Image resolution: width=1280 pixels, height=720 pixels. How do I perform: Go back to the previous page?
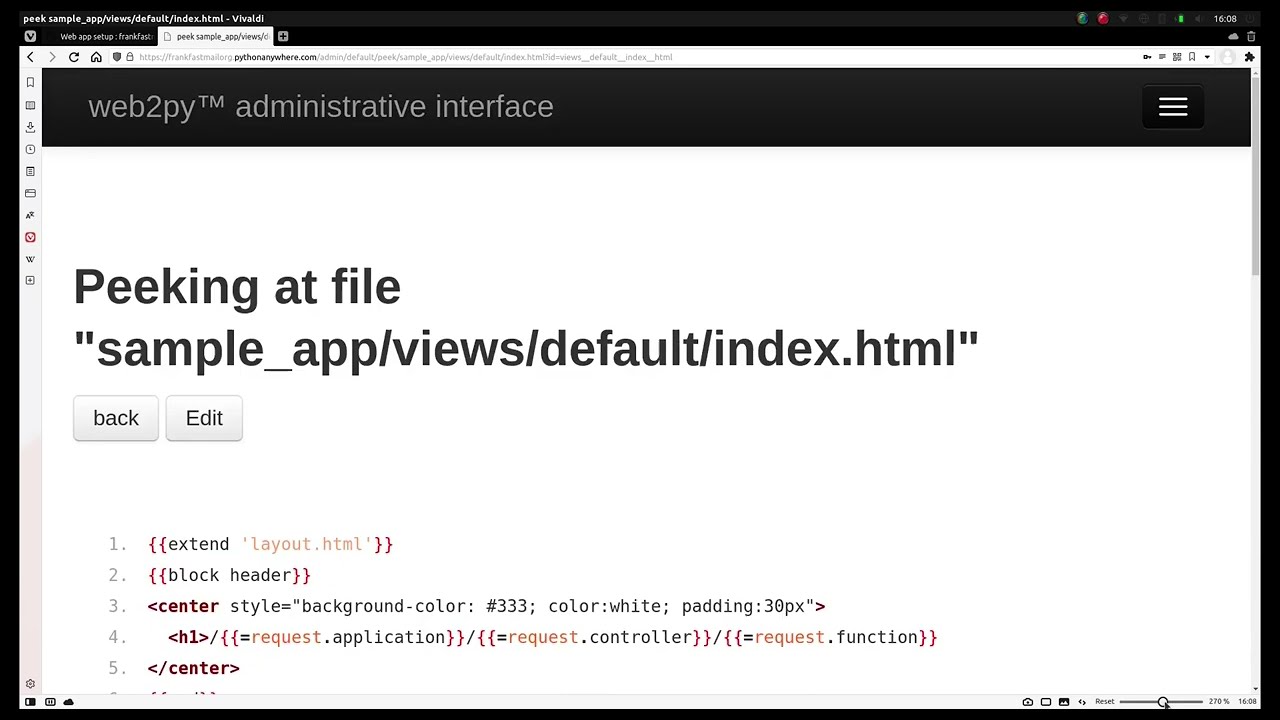pyautogui.click(x=30, y=57)
